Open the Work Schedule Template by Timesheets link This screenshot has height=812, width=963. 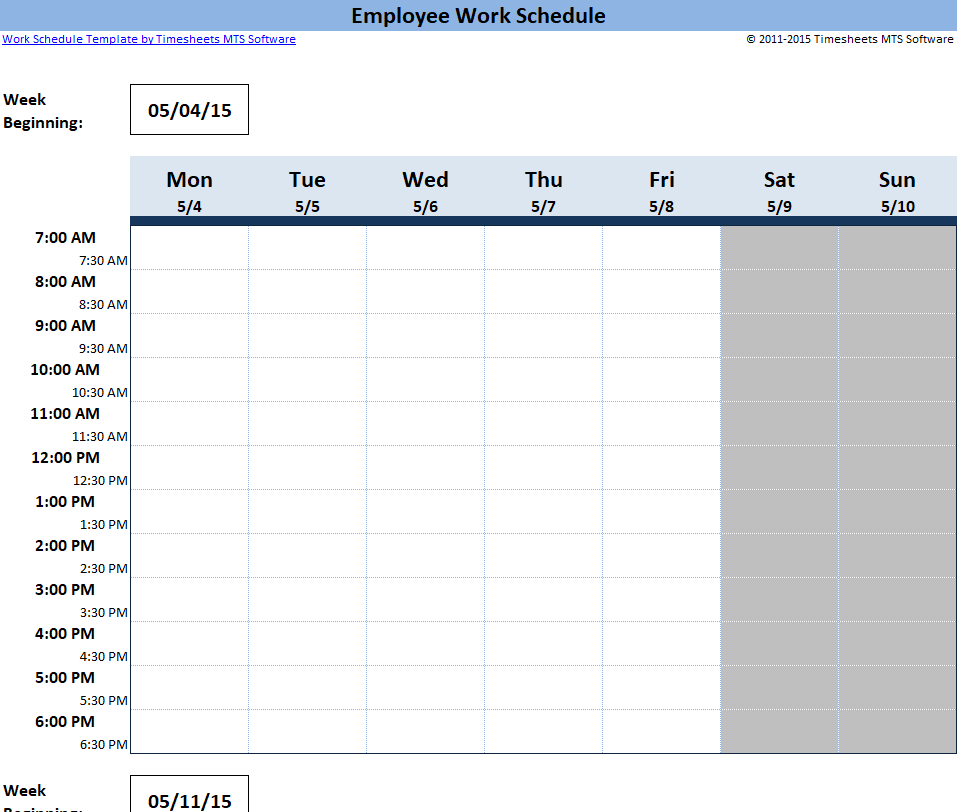coord(149,39)
